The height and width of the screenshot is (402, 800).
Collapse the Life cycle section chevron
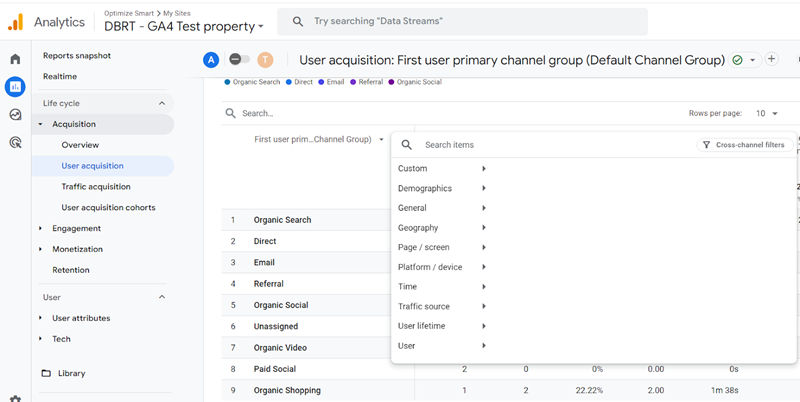[x=162, y=103]
